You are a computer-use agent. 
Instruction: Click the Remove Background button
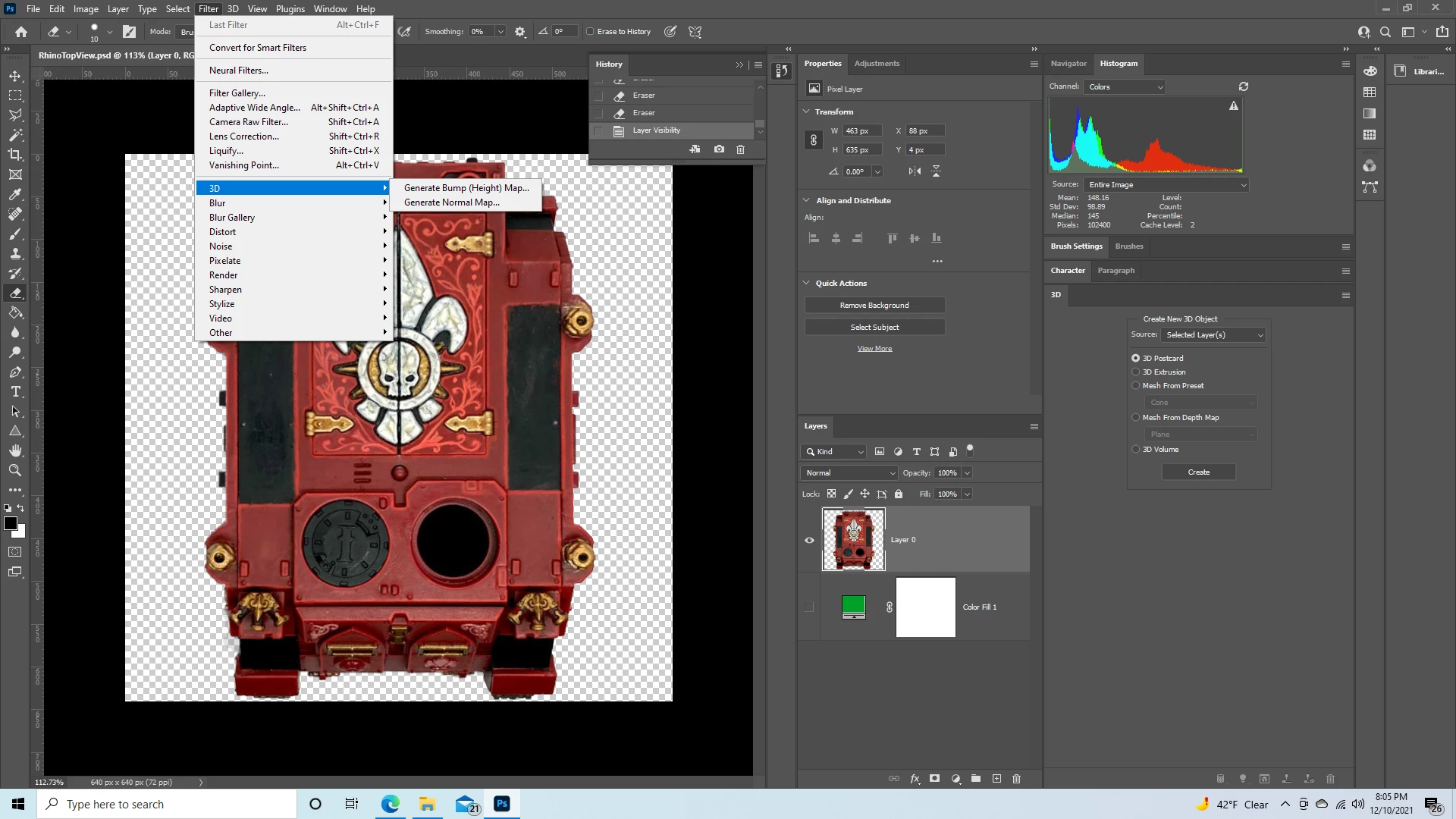pos(874,306)
